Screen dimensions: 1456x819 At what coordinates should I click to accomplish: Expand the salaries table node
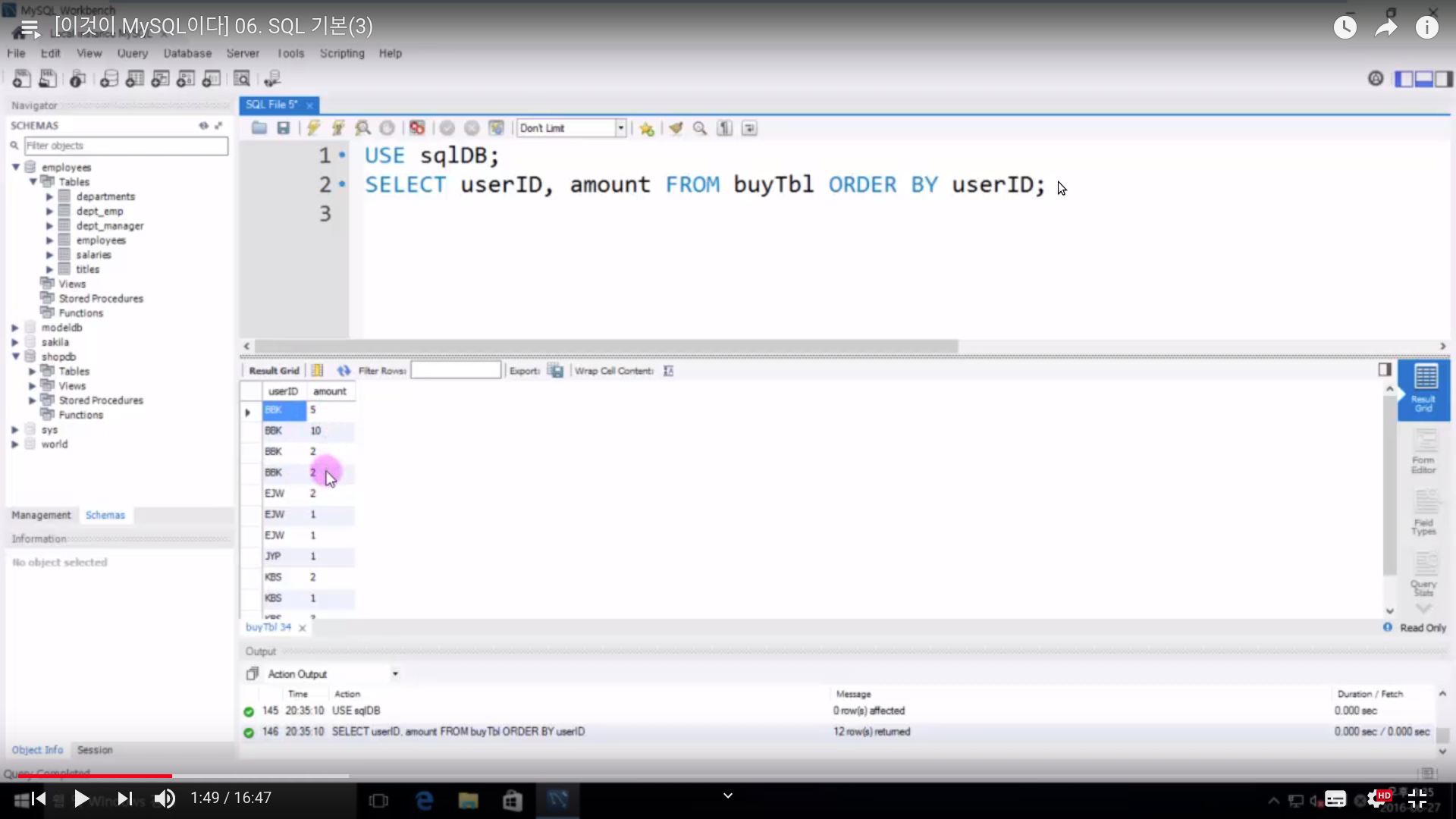pyautogui.click(x=50, y=255)
